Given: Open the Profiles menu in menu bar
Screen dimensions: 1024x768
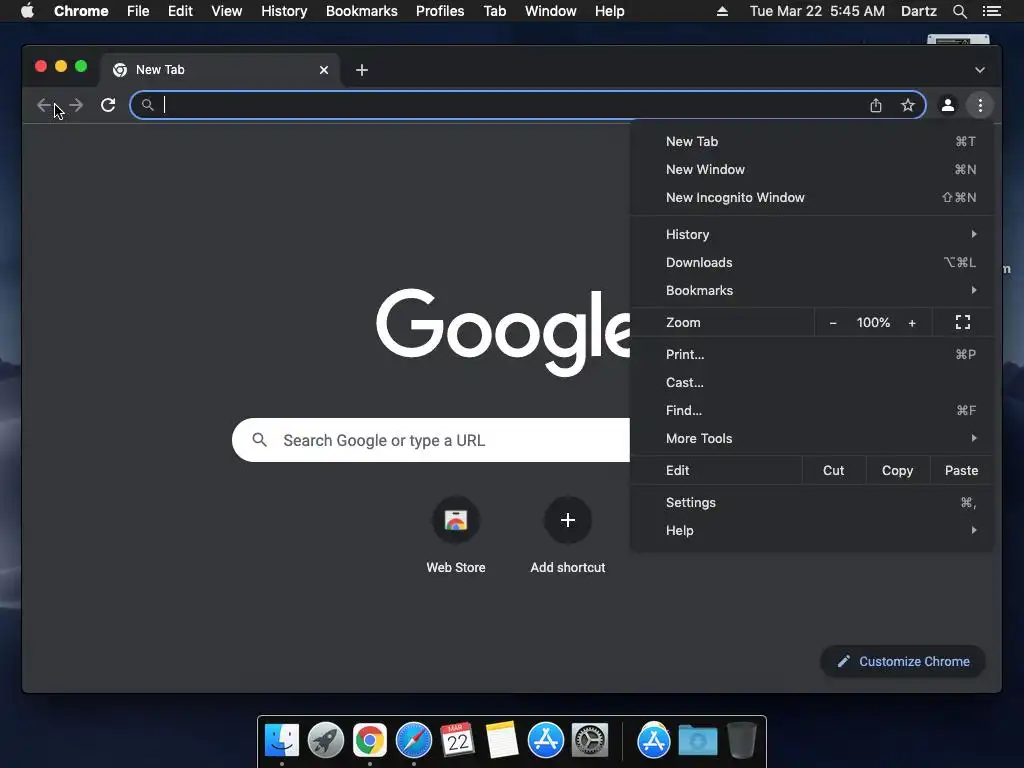Looking at the screenshot, I should click(440, 11).
